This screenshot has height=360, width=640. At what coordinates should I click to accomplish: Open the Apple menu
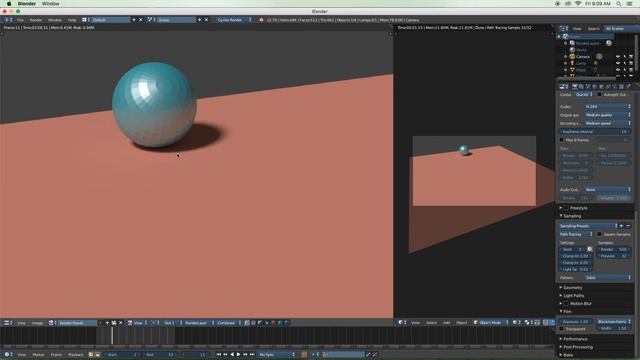9,4
